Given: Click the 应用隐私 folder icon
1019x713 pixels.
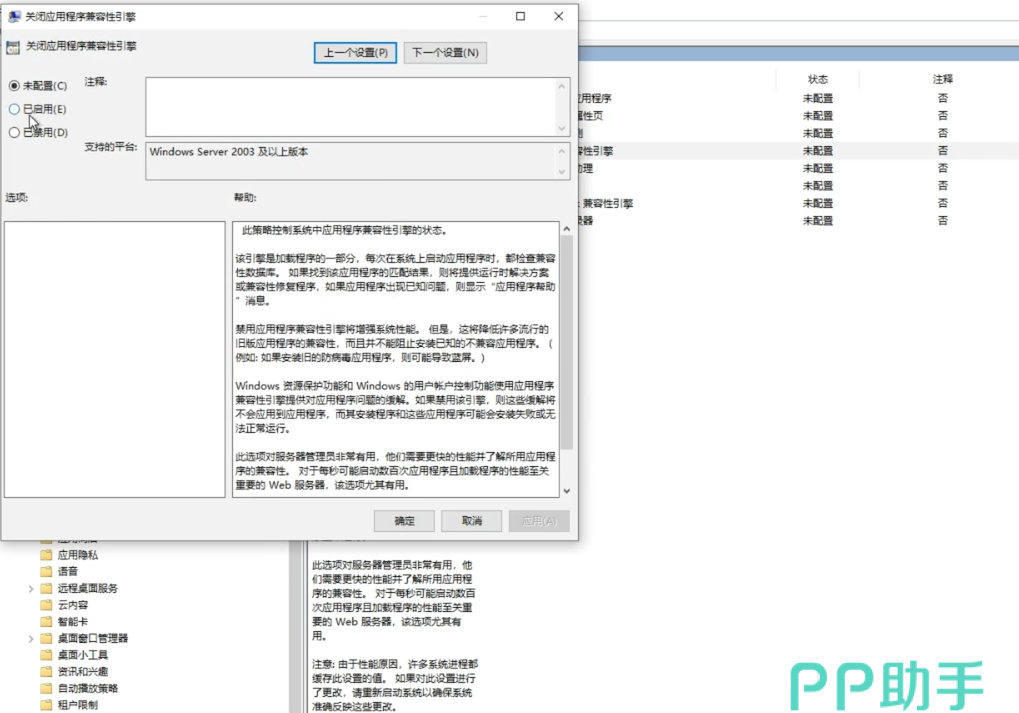Looking at the screenshot, I should tap(45, 555).
